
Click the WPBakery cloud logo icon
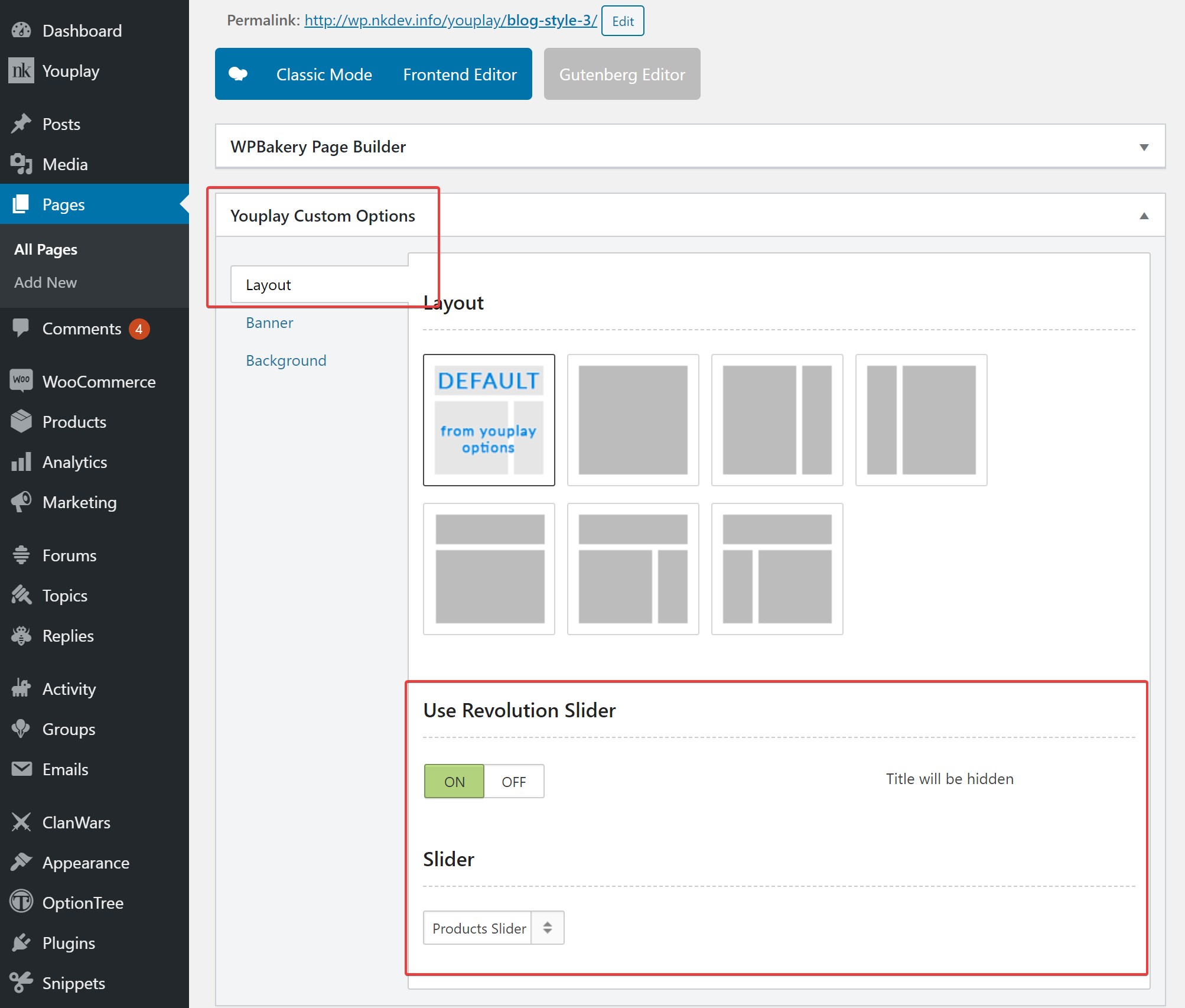pos(238,74)
